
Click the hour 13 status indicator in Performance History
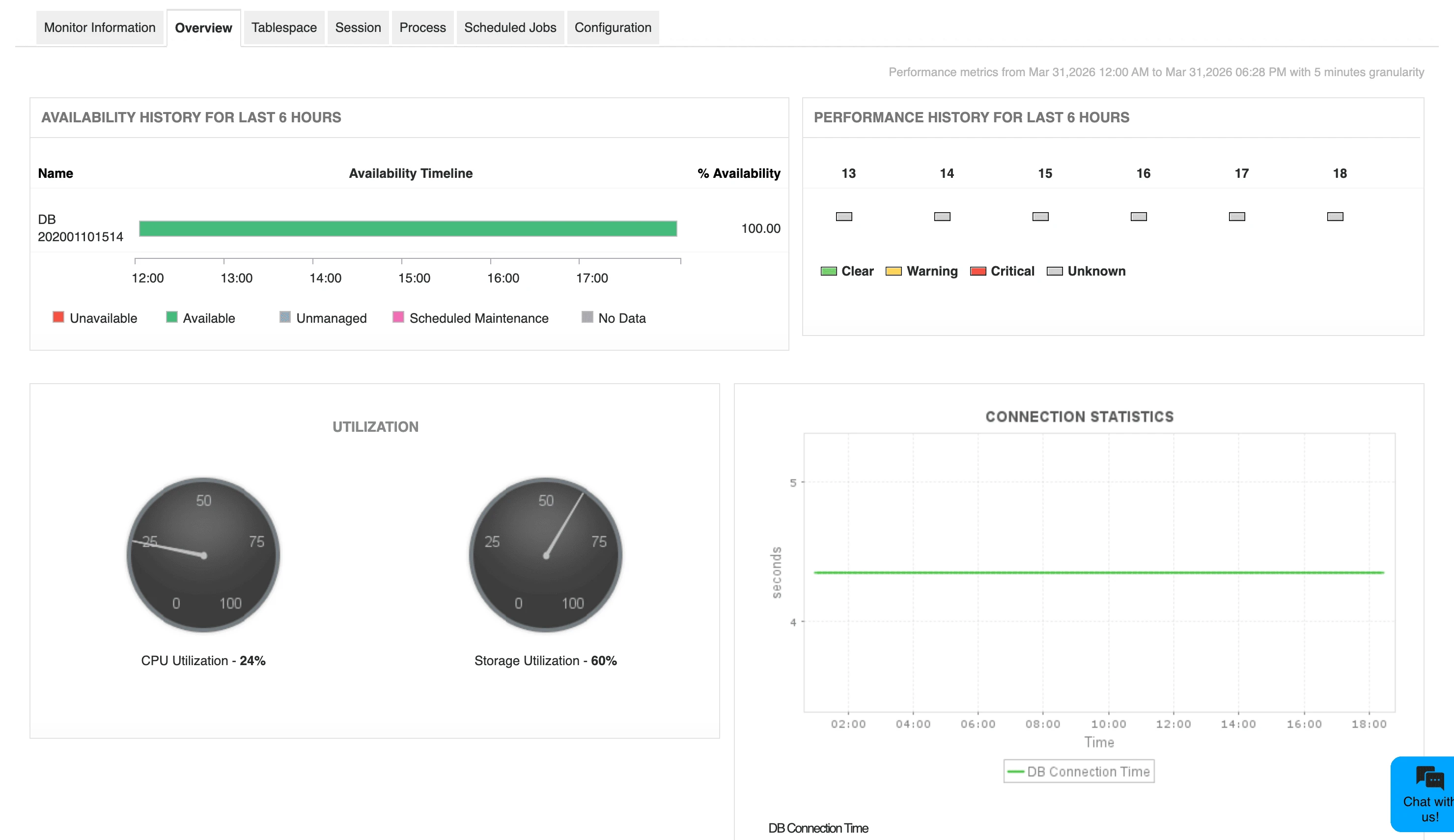[844, 216]
